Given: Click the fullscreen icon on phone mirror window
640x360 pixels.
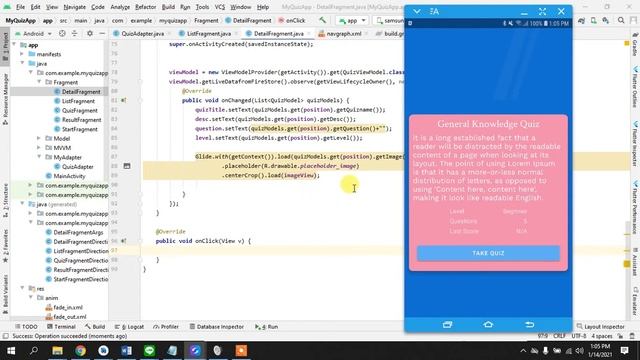Looking at the screenshot, I should (542, 11).
